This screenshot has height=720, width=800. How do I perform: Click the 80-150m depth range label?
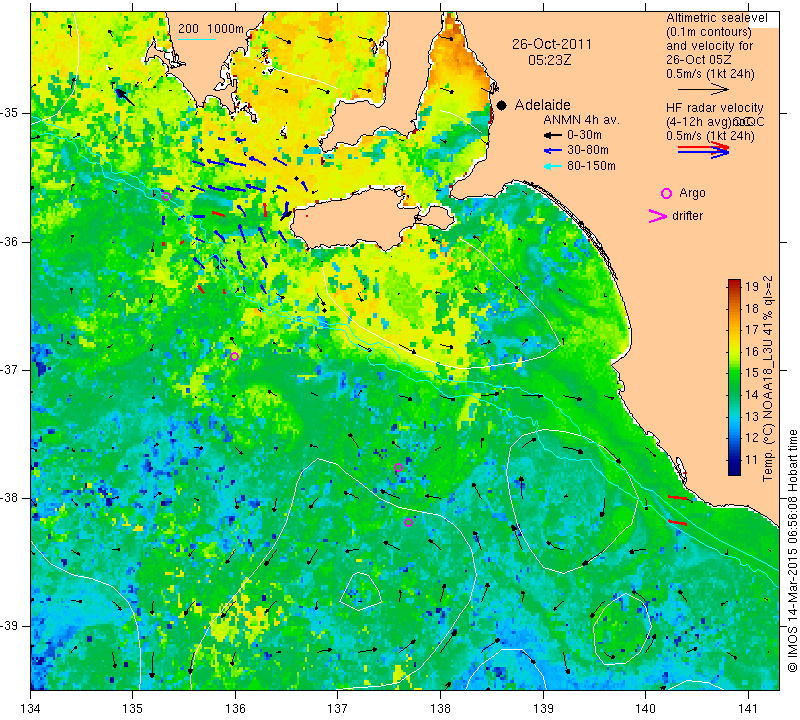[591, 166]
